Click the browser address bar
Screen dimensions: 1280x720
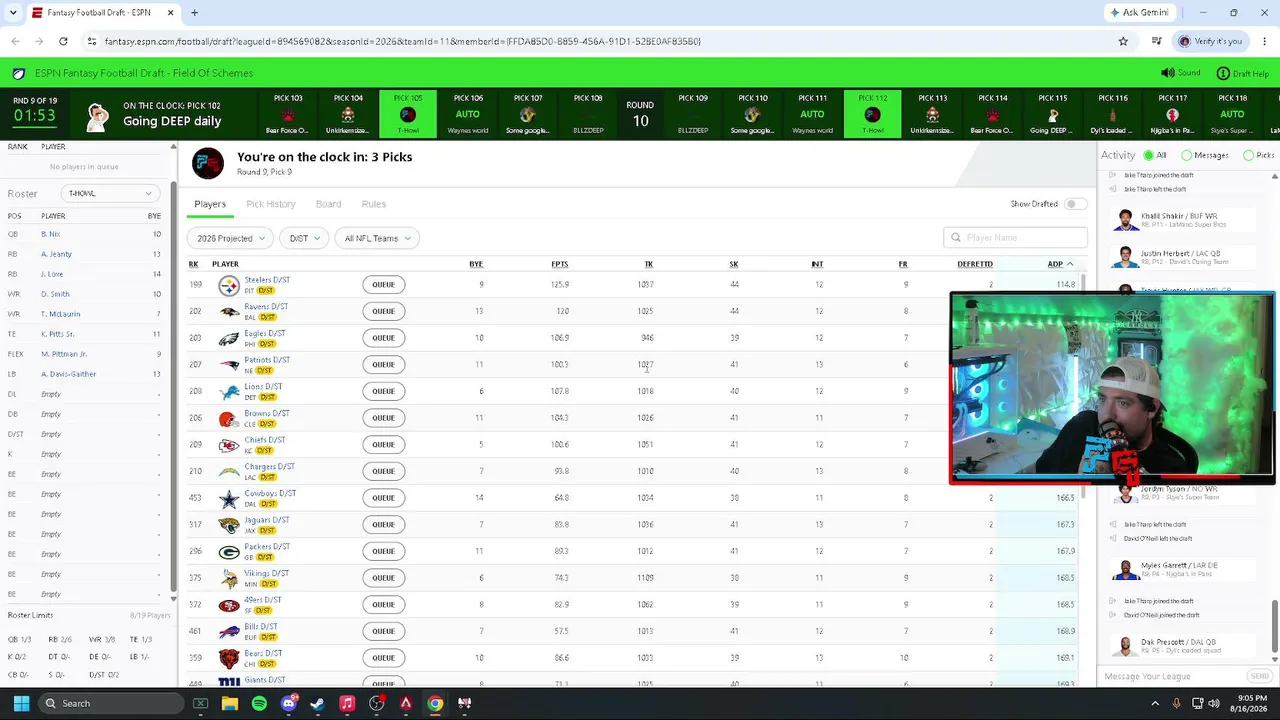tap(601, 41)
